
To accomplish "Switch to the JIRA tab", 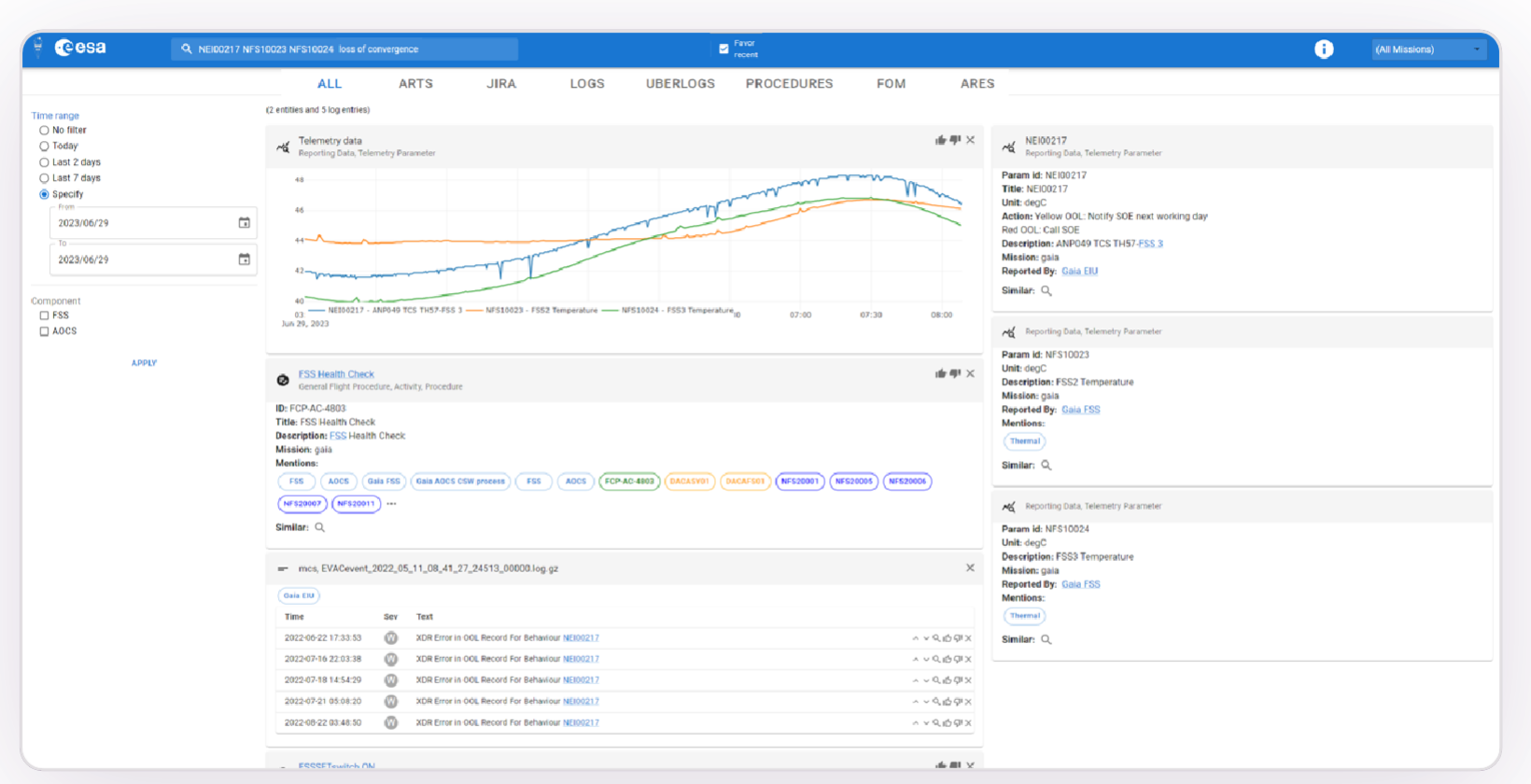I will (501, 83).
